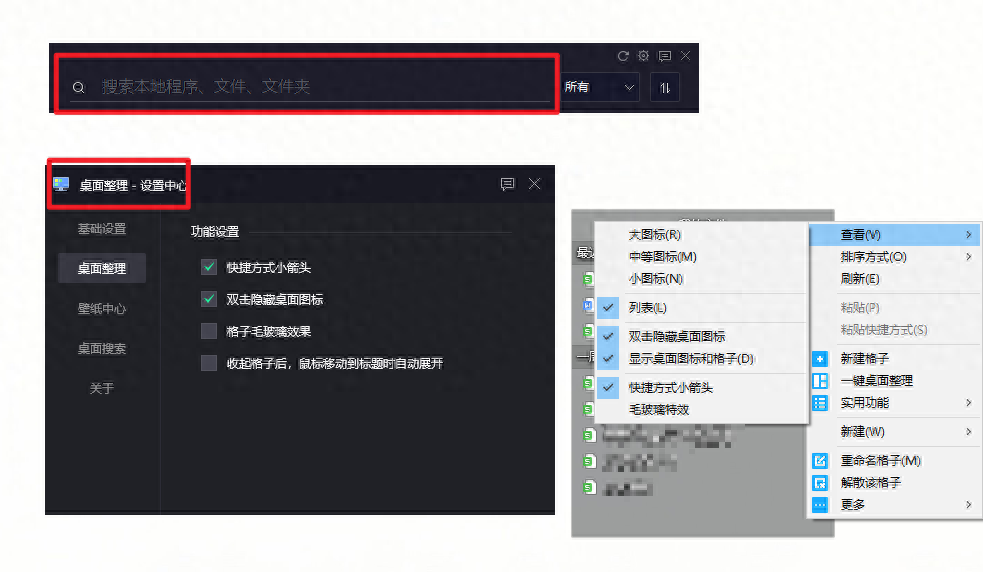
Task: Expand the 查看(V) submenu
Action: 894,235
